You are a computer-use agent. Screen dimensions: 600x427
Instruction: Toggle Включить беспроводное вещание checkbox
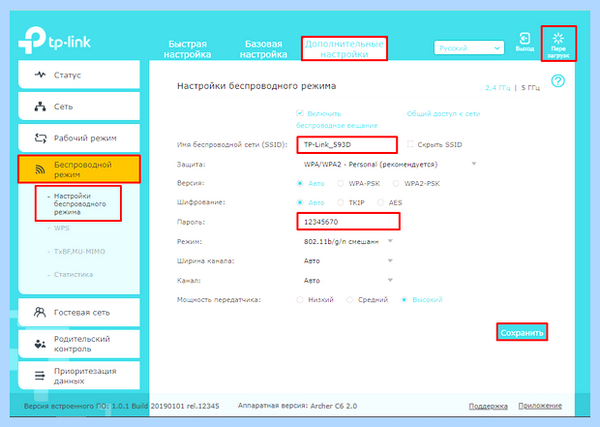[x=300, y=113]
